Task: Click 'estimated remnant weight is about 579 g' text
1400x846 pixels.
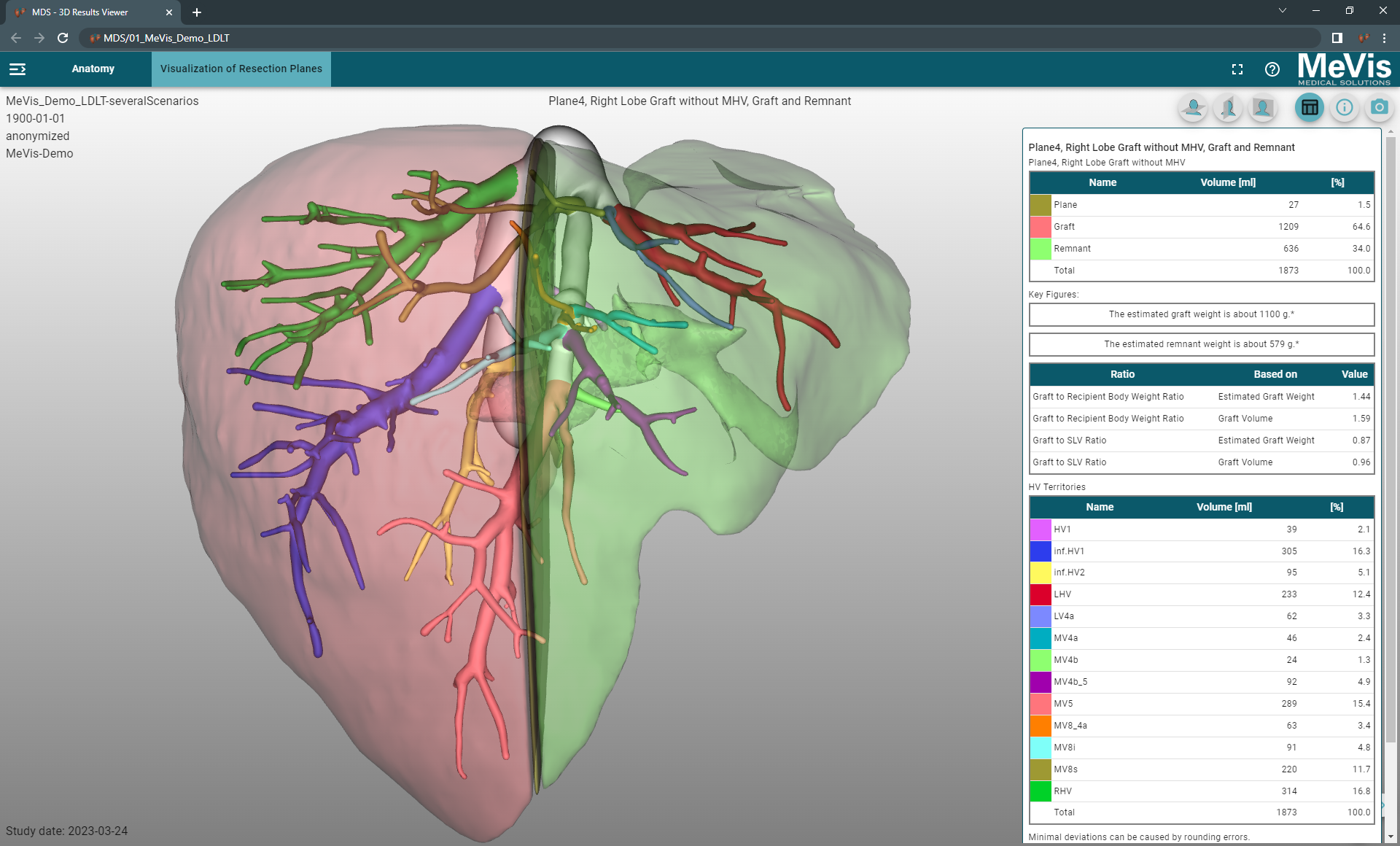Action: [x=1202, y=344]
